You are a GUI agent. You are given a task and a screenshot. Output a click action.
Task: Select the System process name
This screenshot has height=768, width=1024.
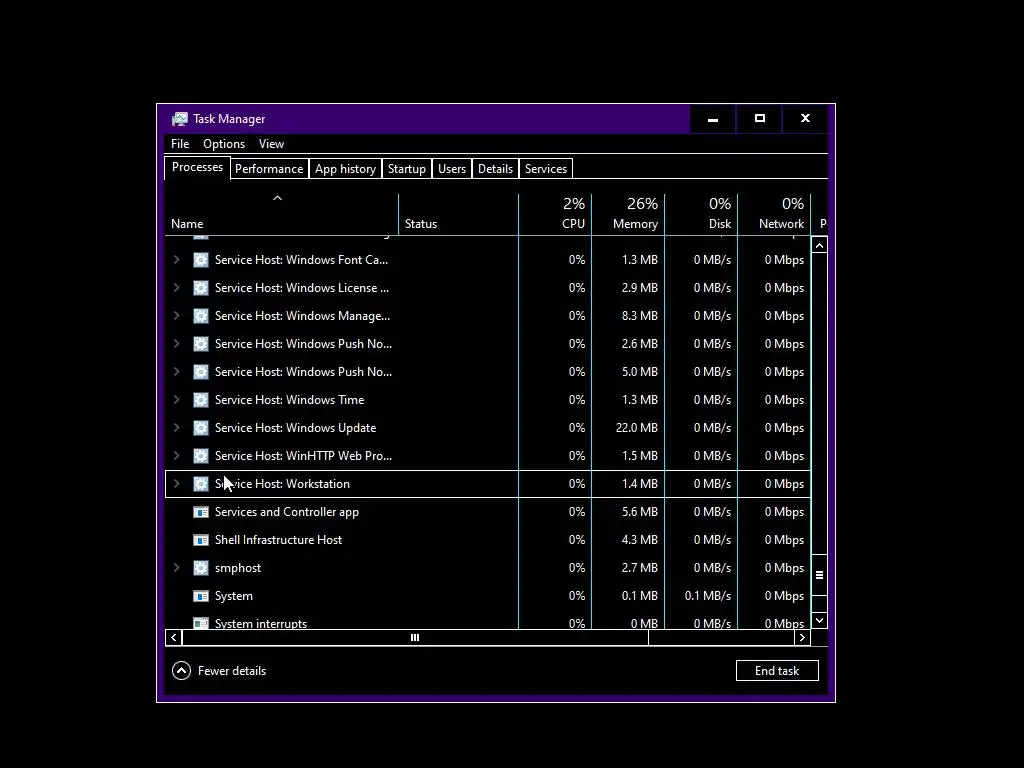pyautogui.click(x=234, y=596)
